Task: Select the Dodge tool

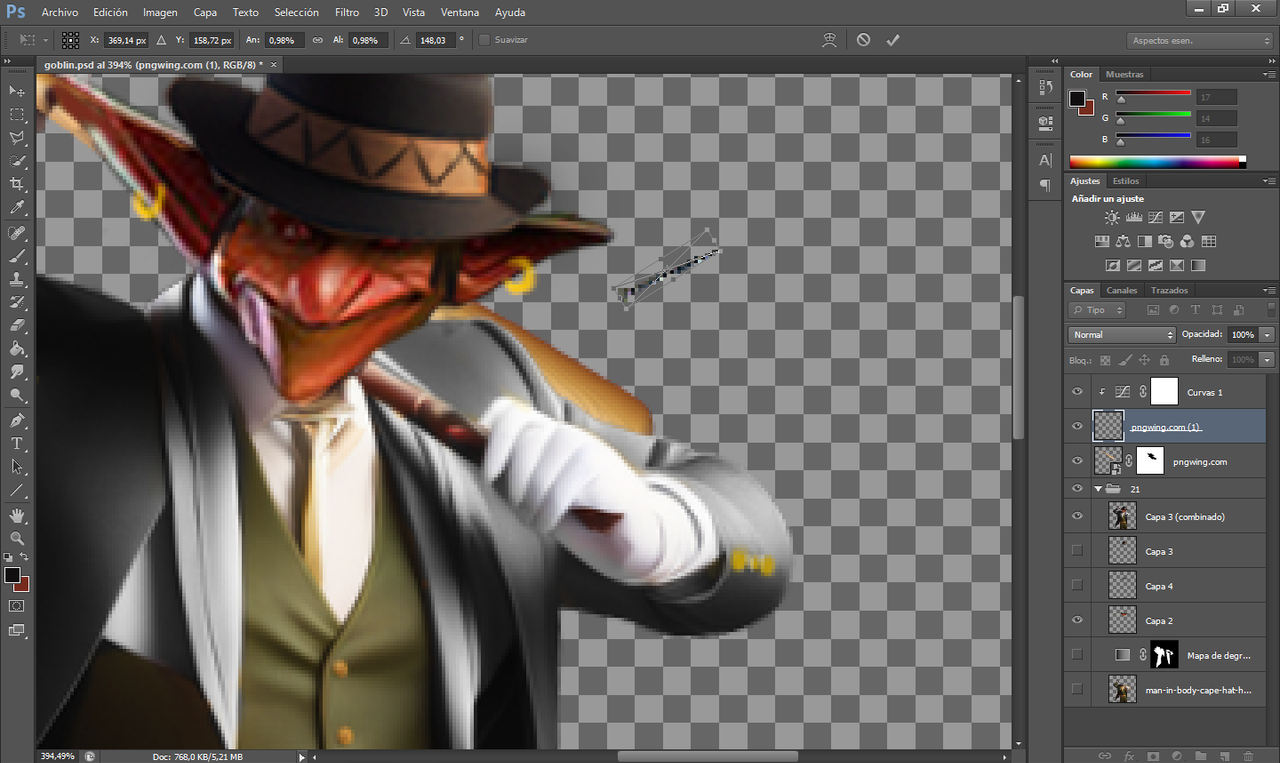Action: 17,395
